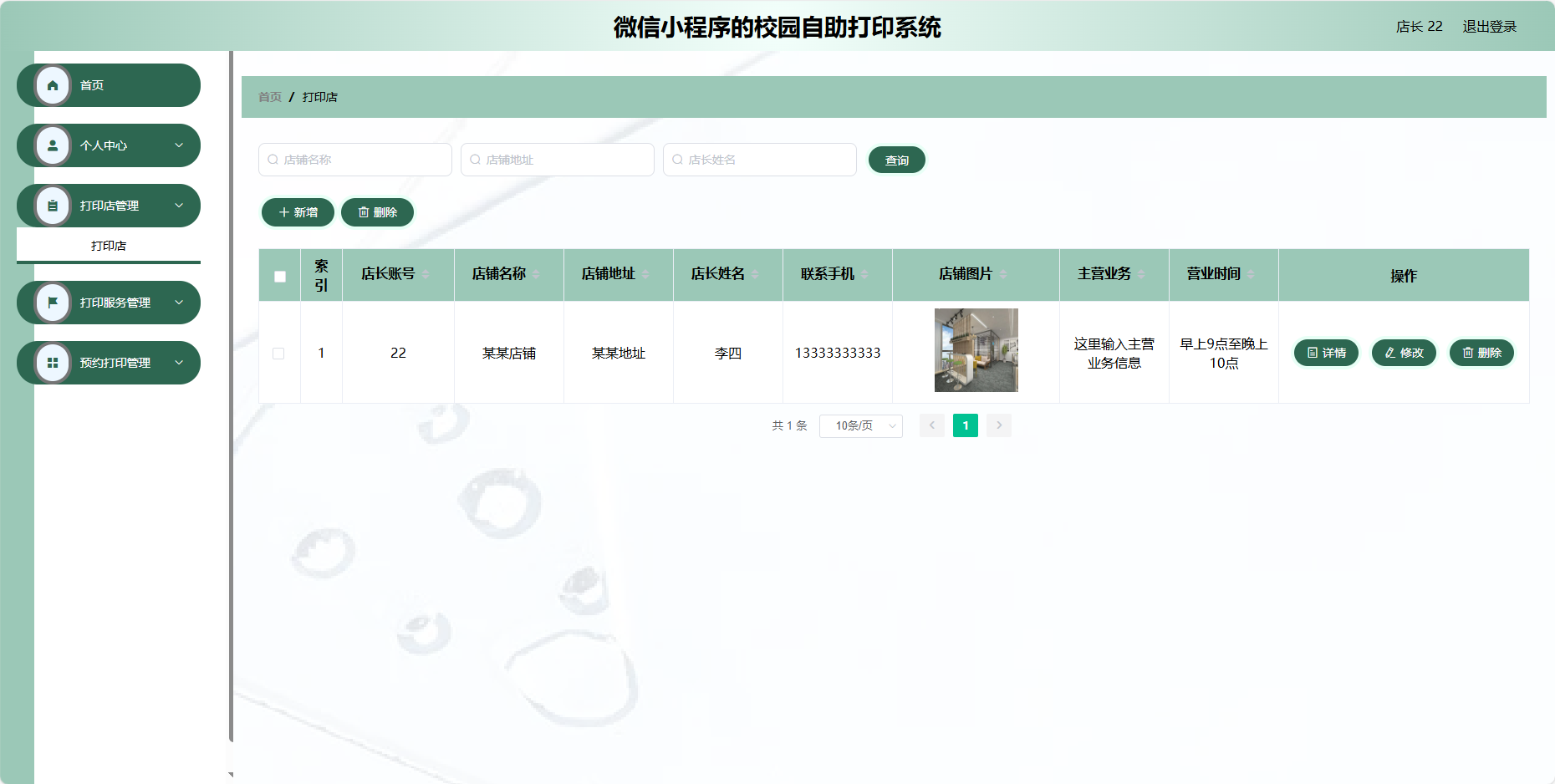Focus the 店长姓名 search field
This screenshot has height=784, width=1555.
tap(760, 160)
